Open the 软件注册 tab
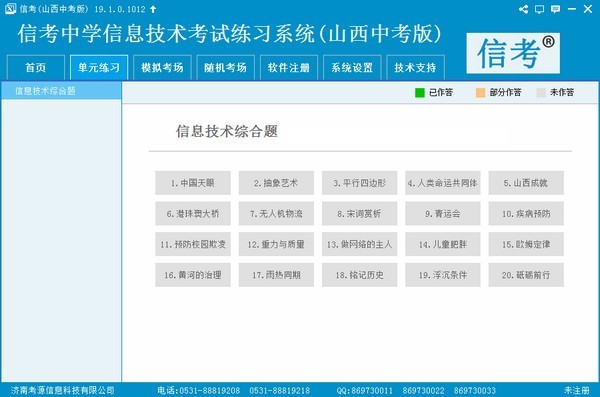Screen dimensions: 600x397 289,68
